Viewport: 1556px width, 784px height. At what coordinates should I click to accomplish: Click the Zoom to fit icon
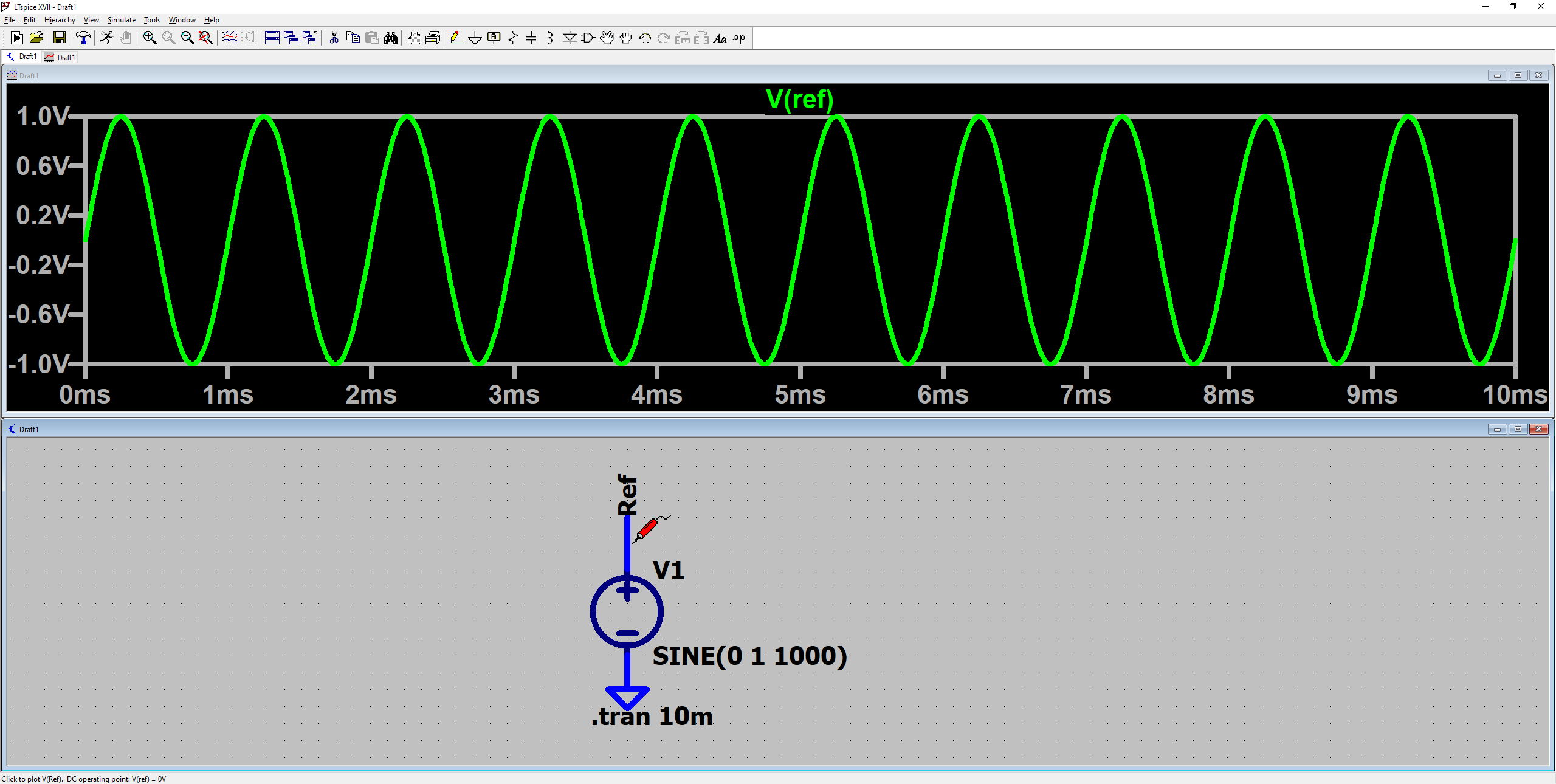click(206, 38)
